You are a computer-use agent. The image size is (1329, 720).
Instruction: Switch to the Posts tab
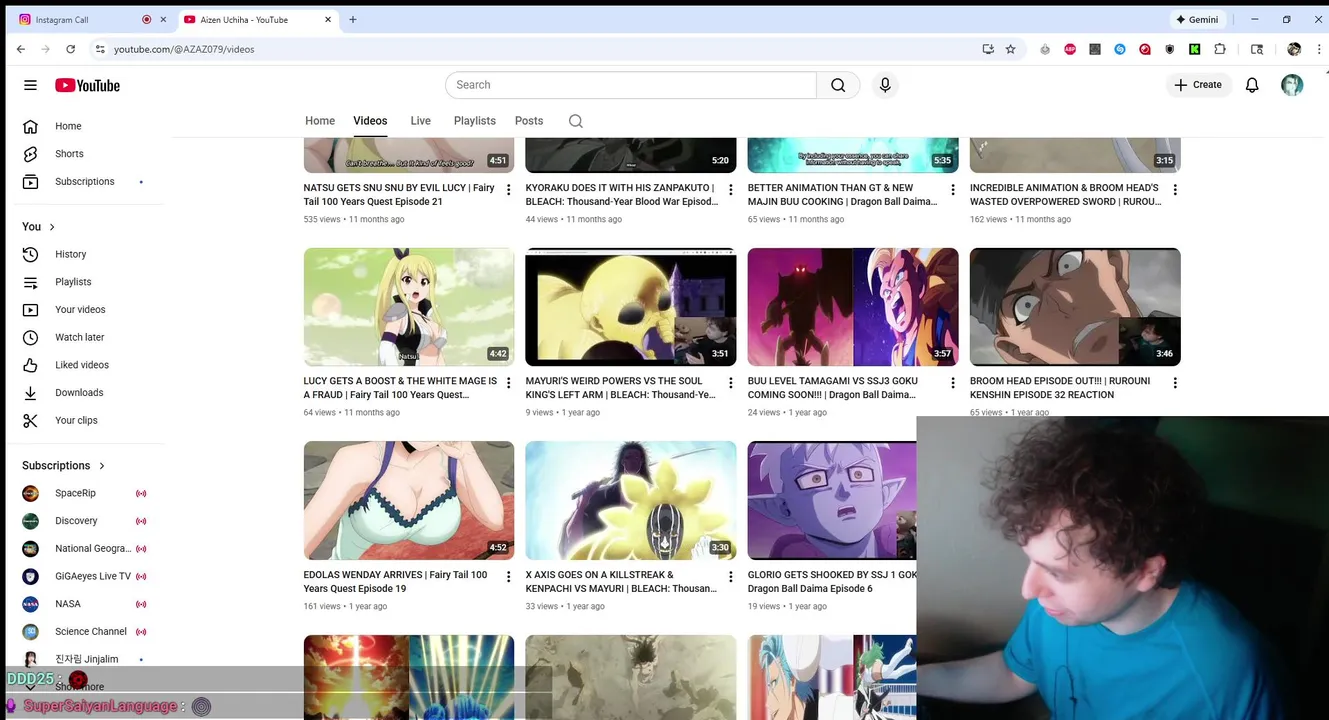(529, 121)
